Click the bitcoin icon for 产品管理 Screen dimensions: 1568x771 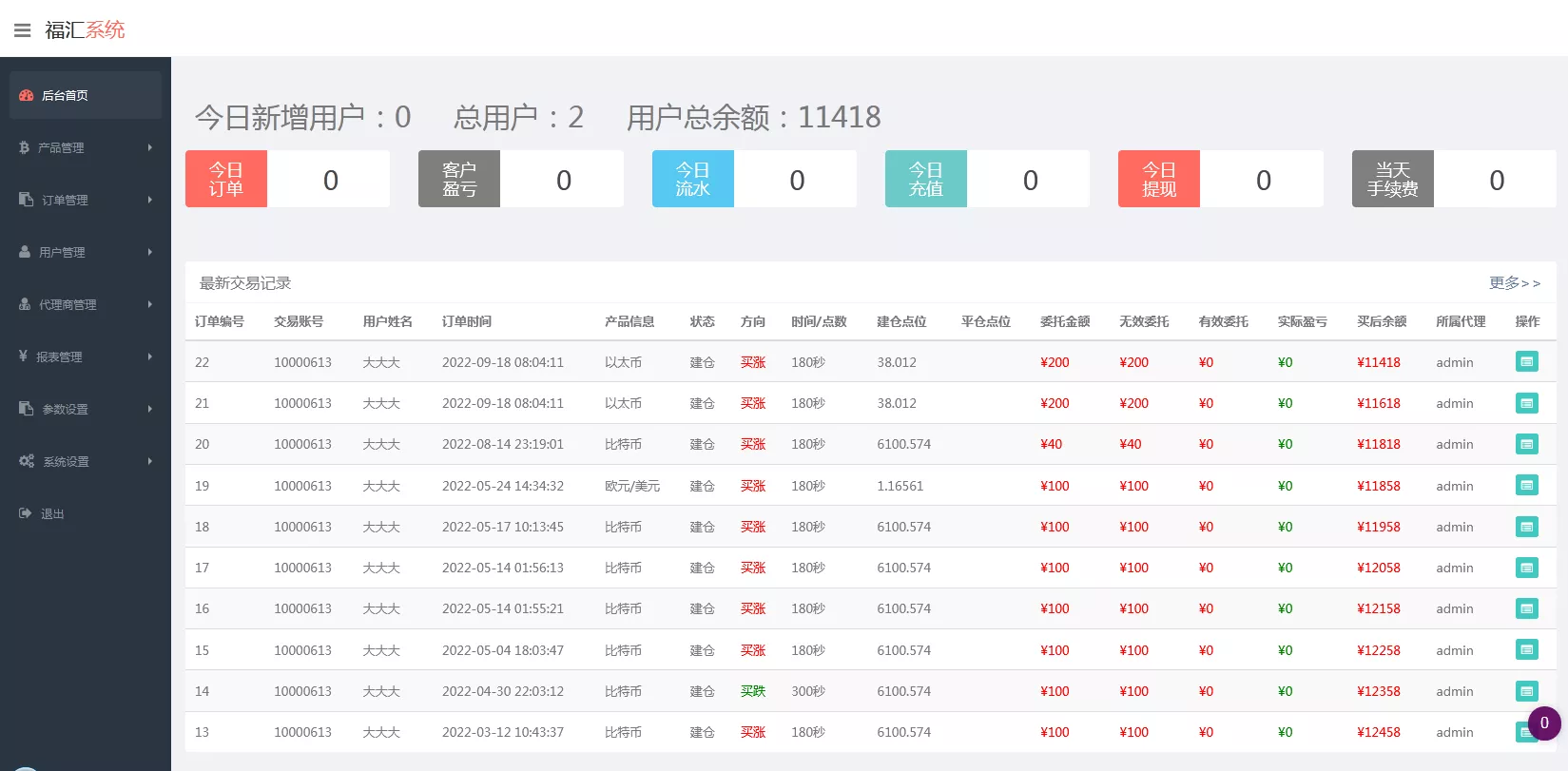(x=25, y=147)
